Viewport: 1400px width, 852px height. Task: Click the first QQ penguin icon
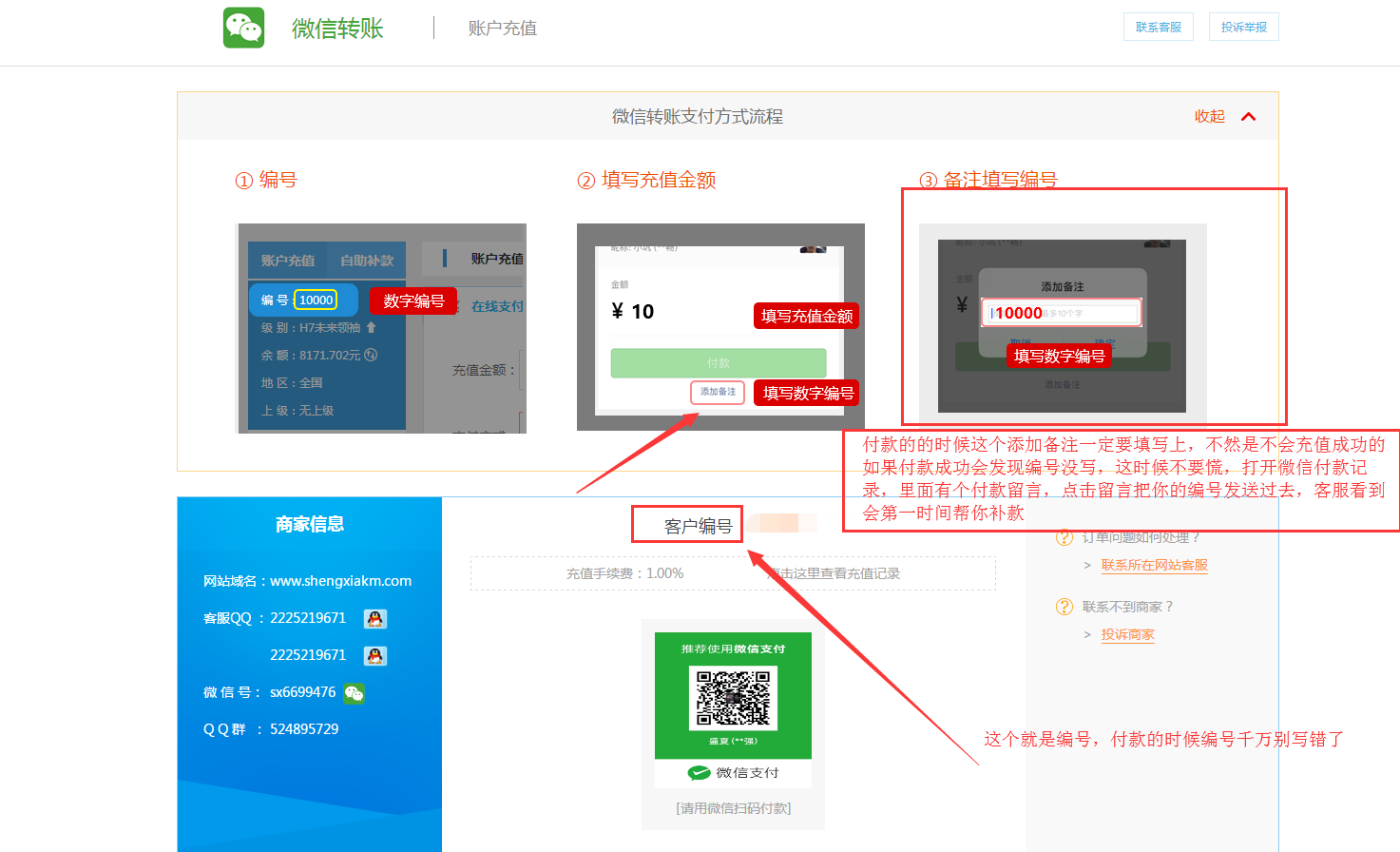[x=375, y=619]
